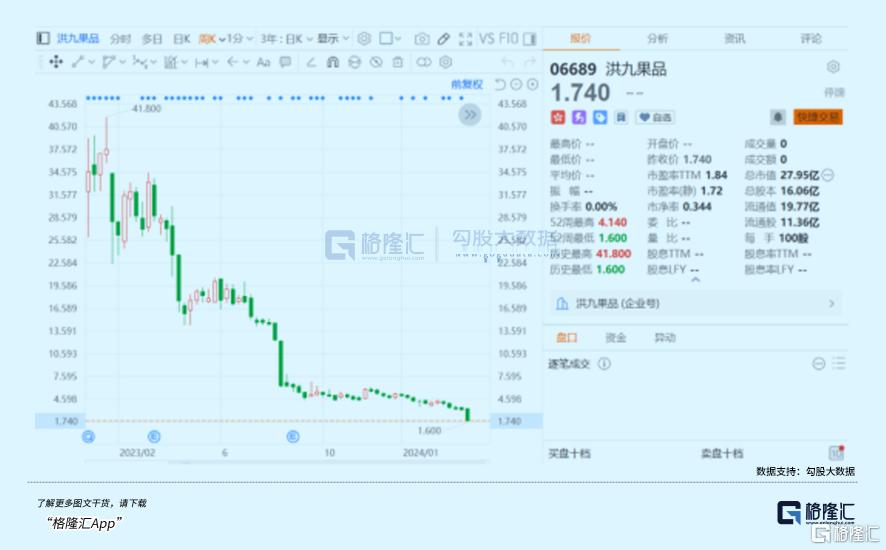Image resolution: width=886 pixels, height=550 pixels.
Task: Jump to latest data with double-arrow button
Action: coord(470,115)
